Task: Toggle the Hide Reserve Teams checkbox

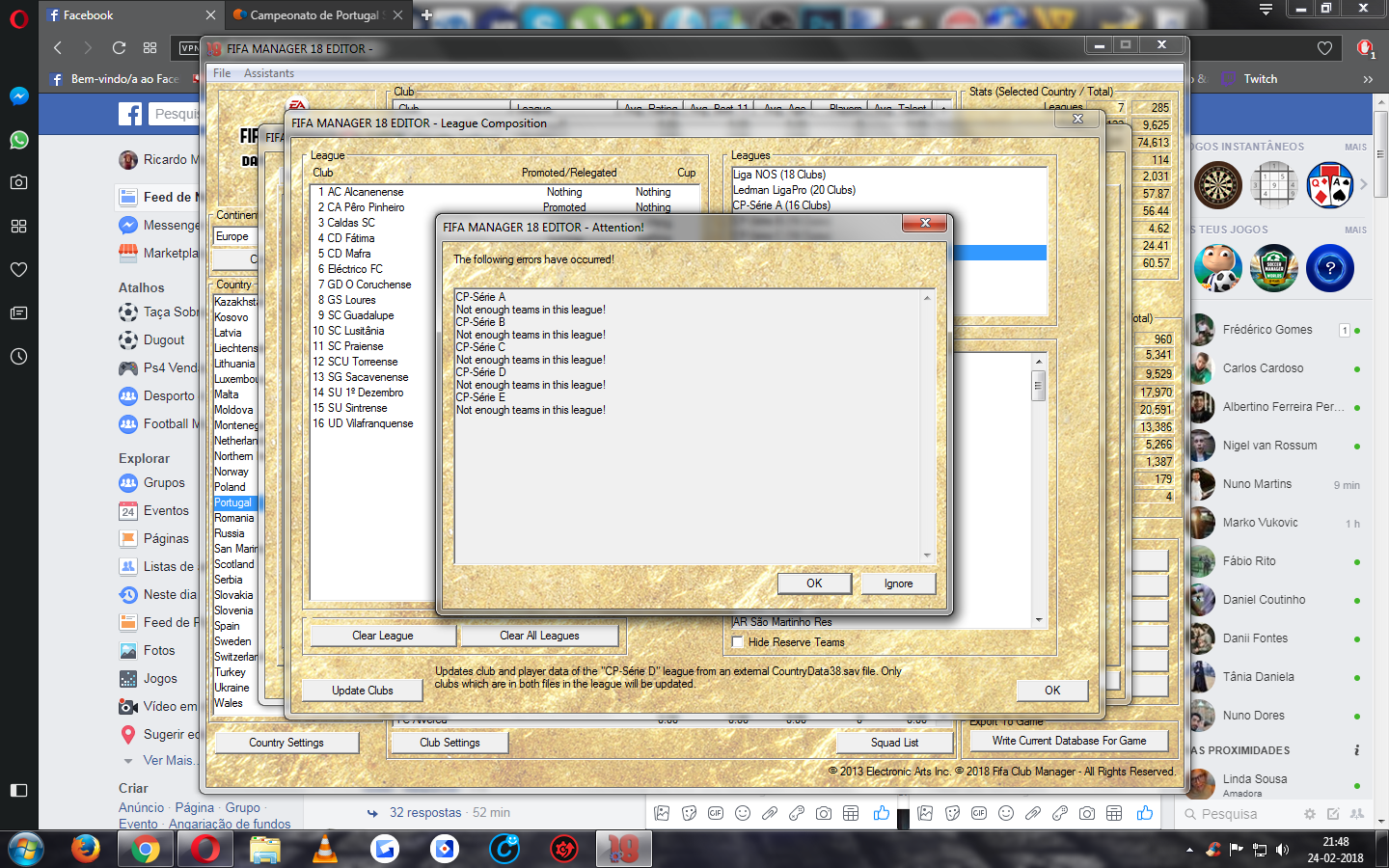Action: click(x=738, y=642)
